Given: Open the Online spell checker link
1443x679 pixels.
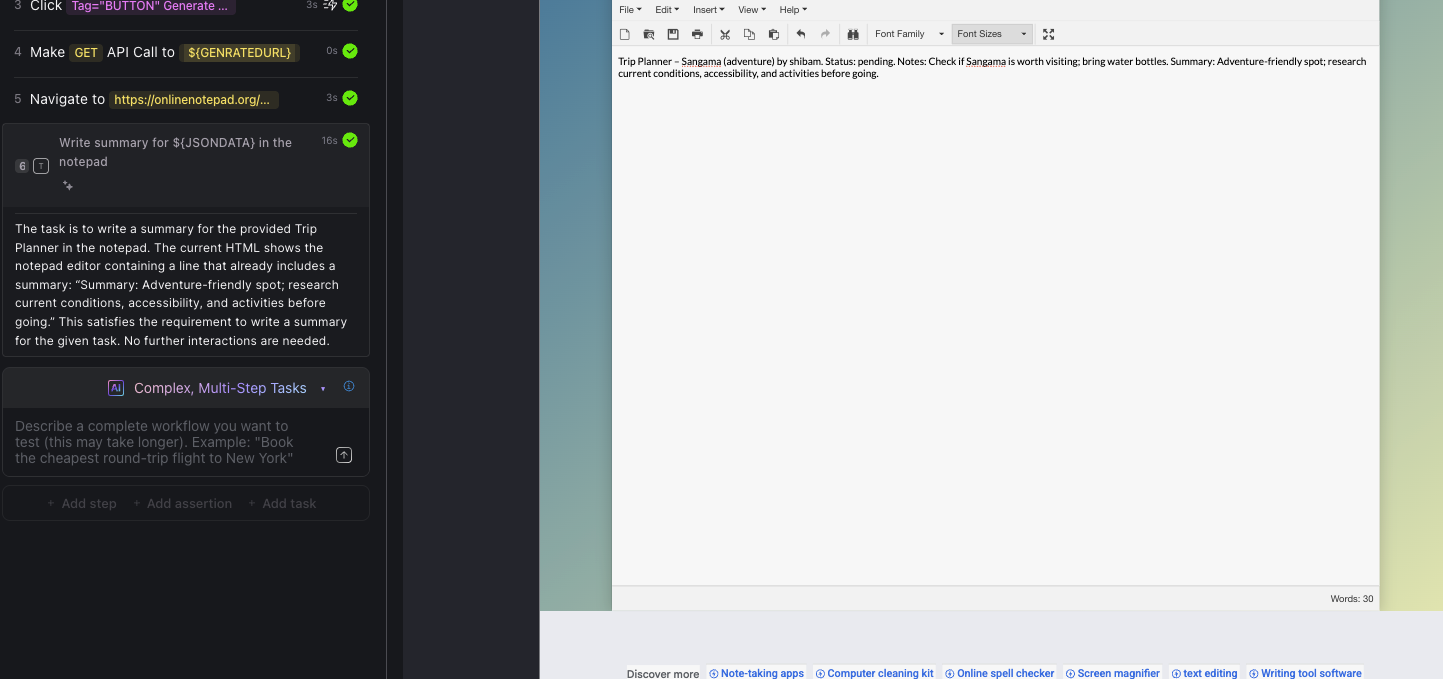Looking at the screenshot, I should (x=1000, y=673).
